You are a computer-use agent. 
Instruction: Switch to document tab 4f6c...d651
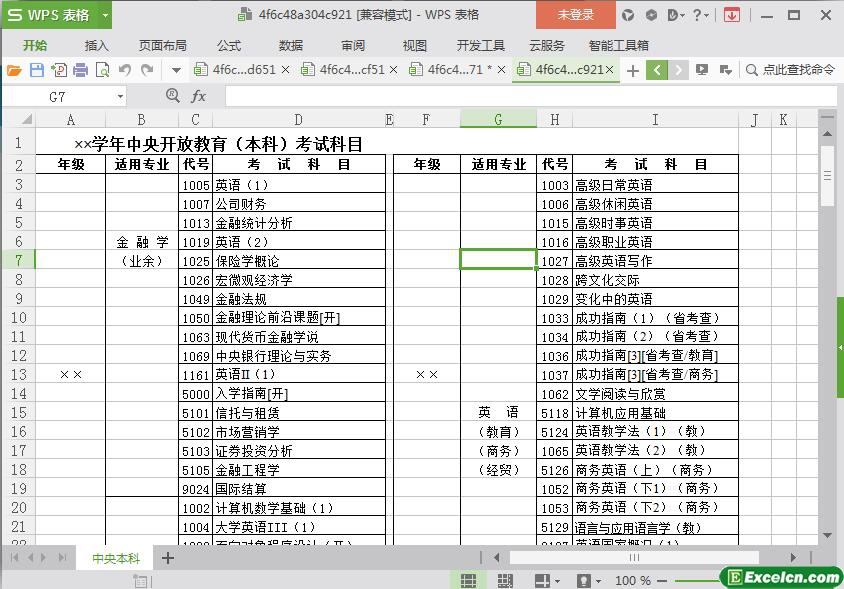coord(244,70)
